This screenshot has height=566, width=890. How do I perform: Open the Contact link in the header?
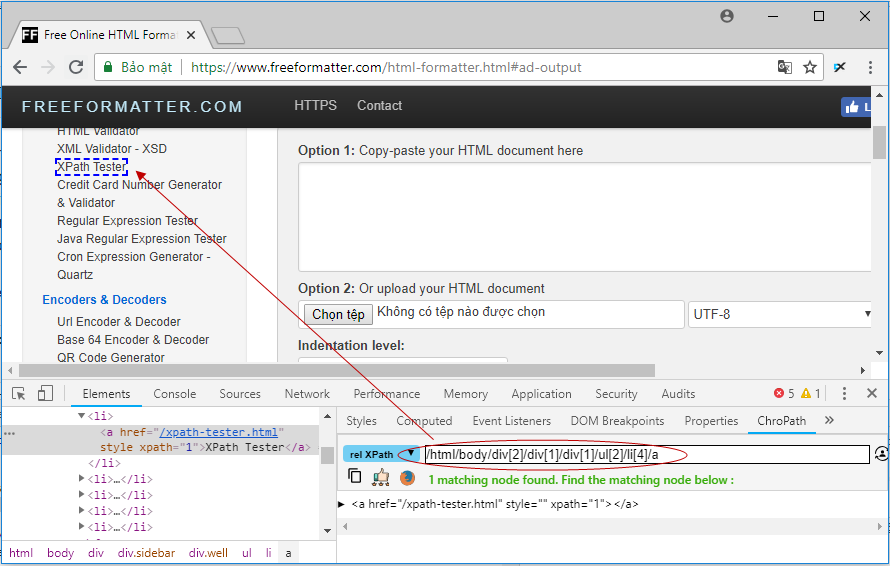point(379,106)
